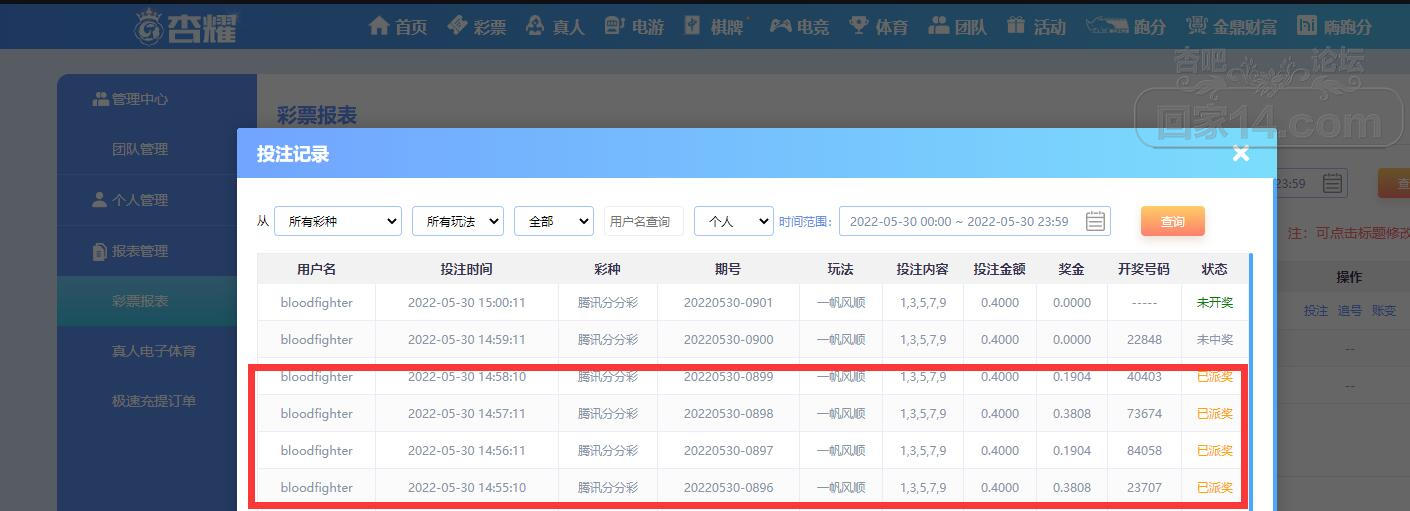The image size is (1410, 511).
Task: Expand the 所有彩种 dropdown
Action: point(338,221)
